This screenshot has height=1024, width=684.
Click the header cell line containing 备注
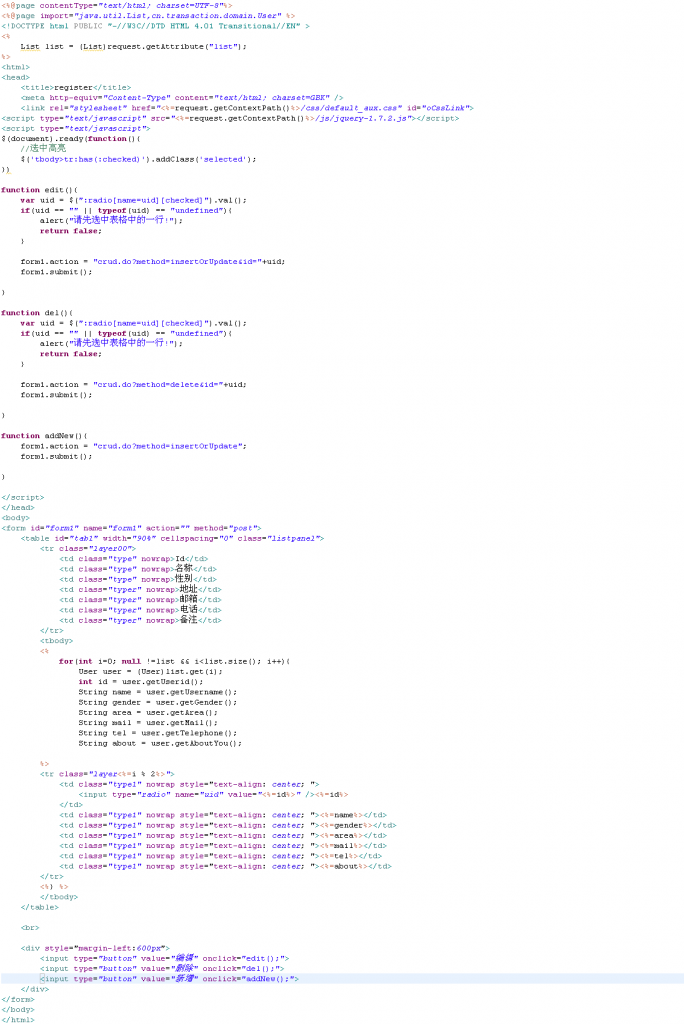140,620
